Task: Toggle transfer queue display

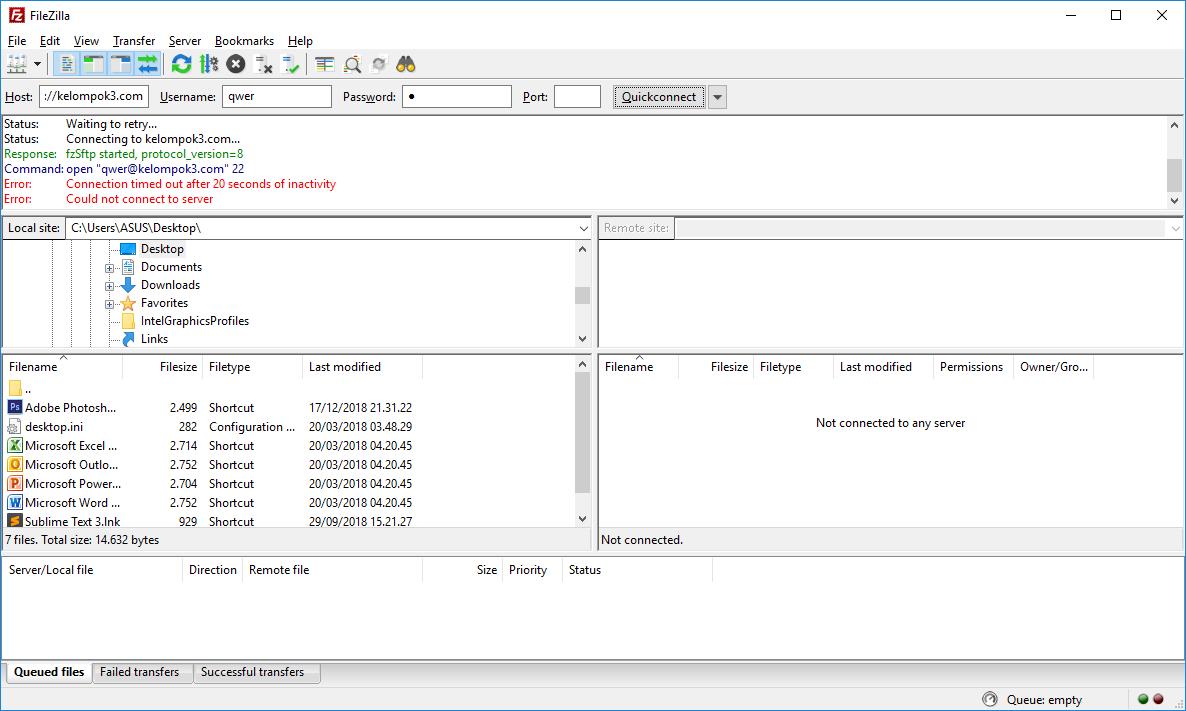Action: [x=148, y=65]
